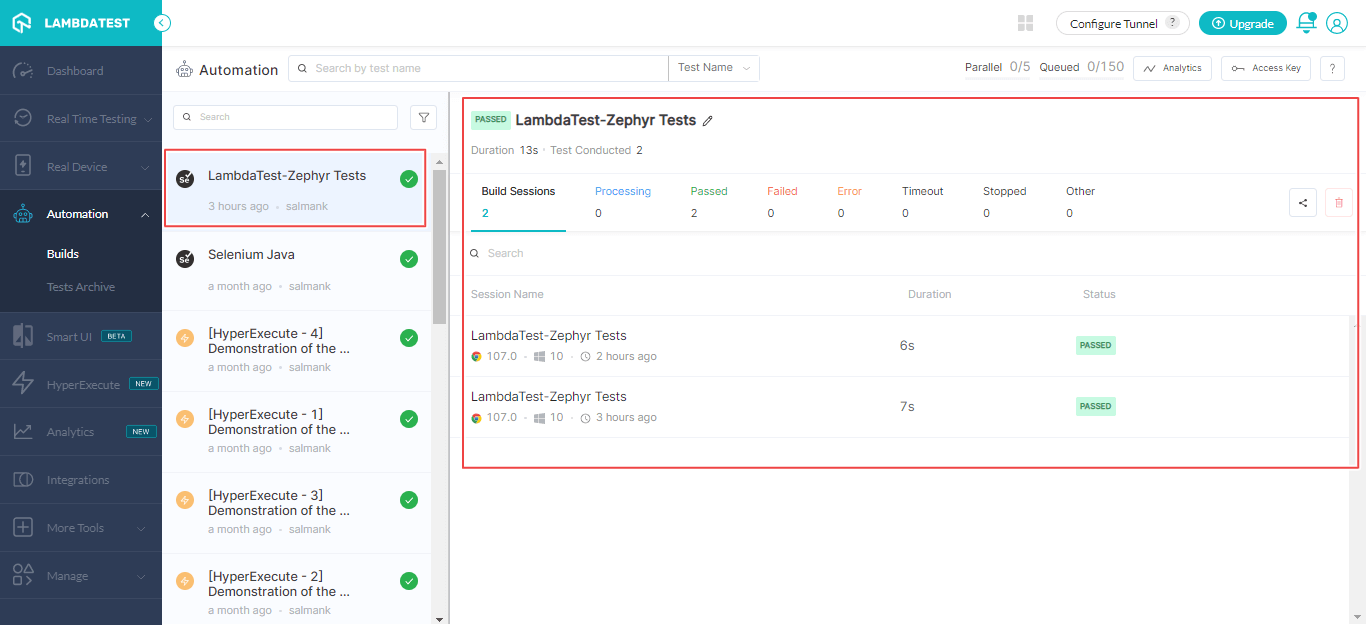The height and width of the screenshot is (625, 1366).
Task: Click the Upgrade button
Action: pos(1242,22)
